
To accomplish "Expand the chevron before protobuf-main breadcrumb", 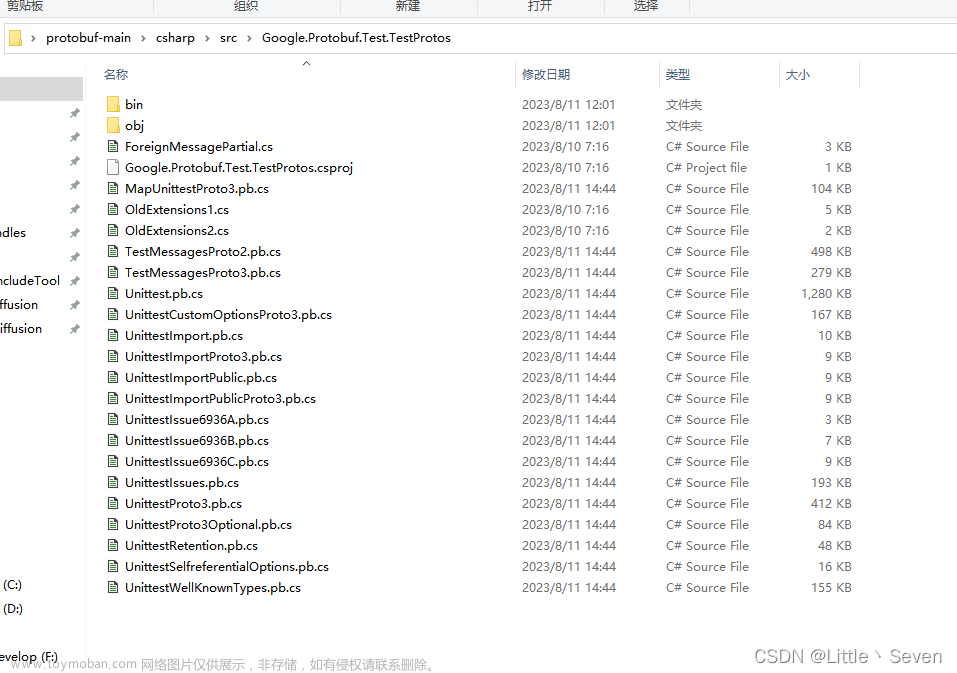I will (x=33, y=38).
